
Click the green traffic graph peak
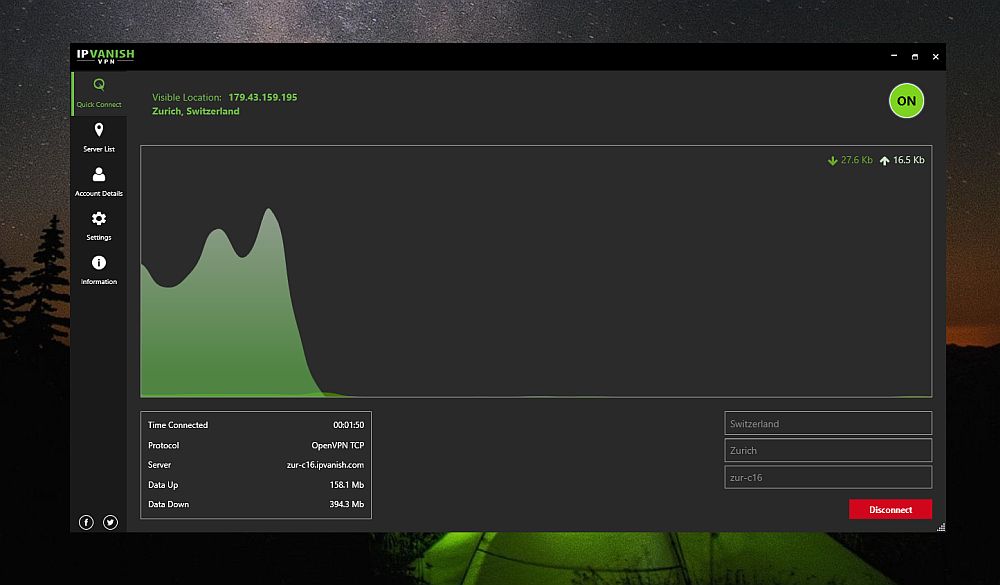click(x=268, y=211)
